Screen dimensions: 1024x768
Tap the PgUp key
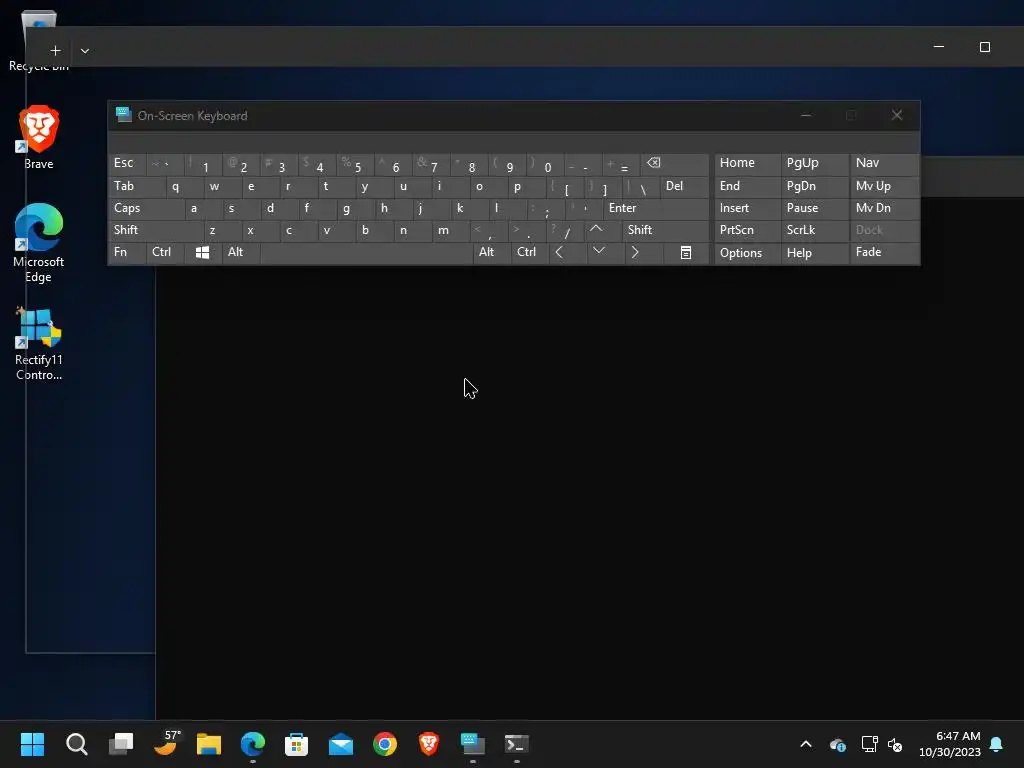(814, 163)
